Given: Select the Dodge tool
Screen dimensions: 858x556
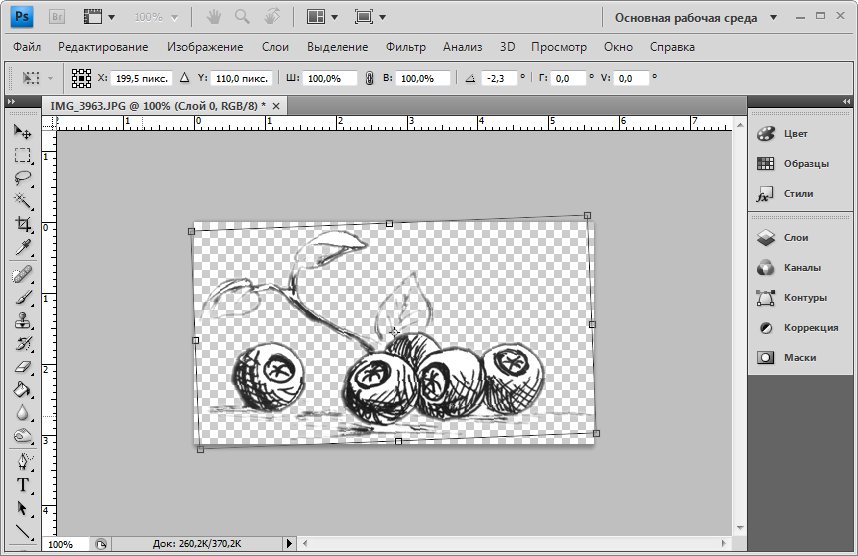Looking at the screenshot, I should [x=22, y=436].
